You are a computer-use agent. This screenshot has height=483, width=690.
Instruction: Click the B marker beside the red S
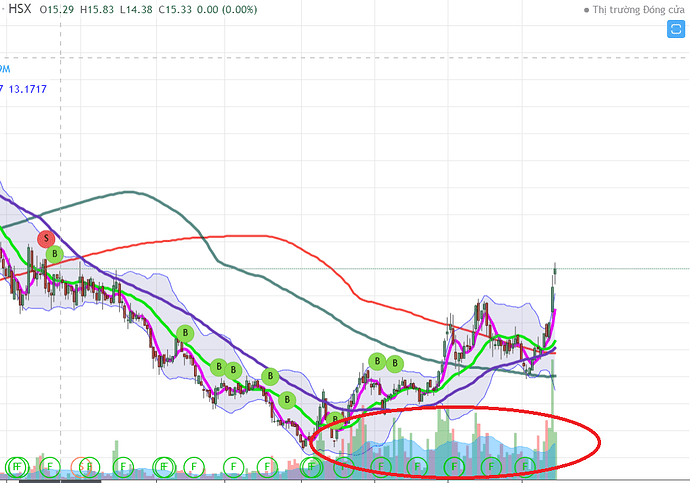55,254
